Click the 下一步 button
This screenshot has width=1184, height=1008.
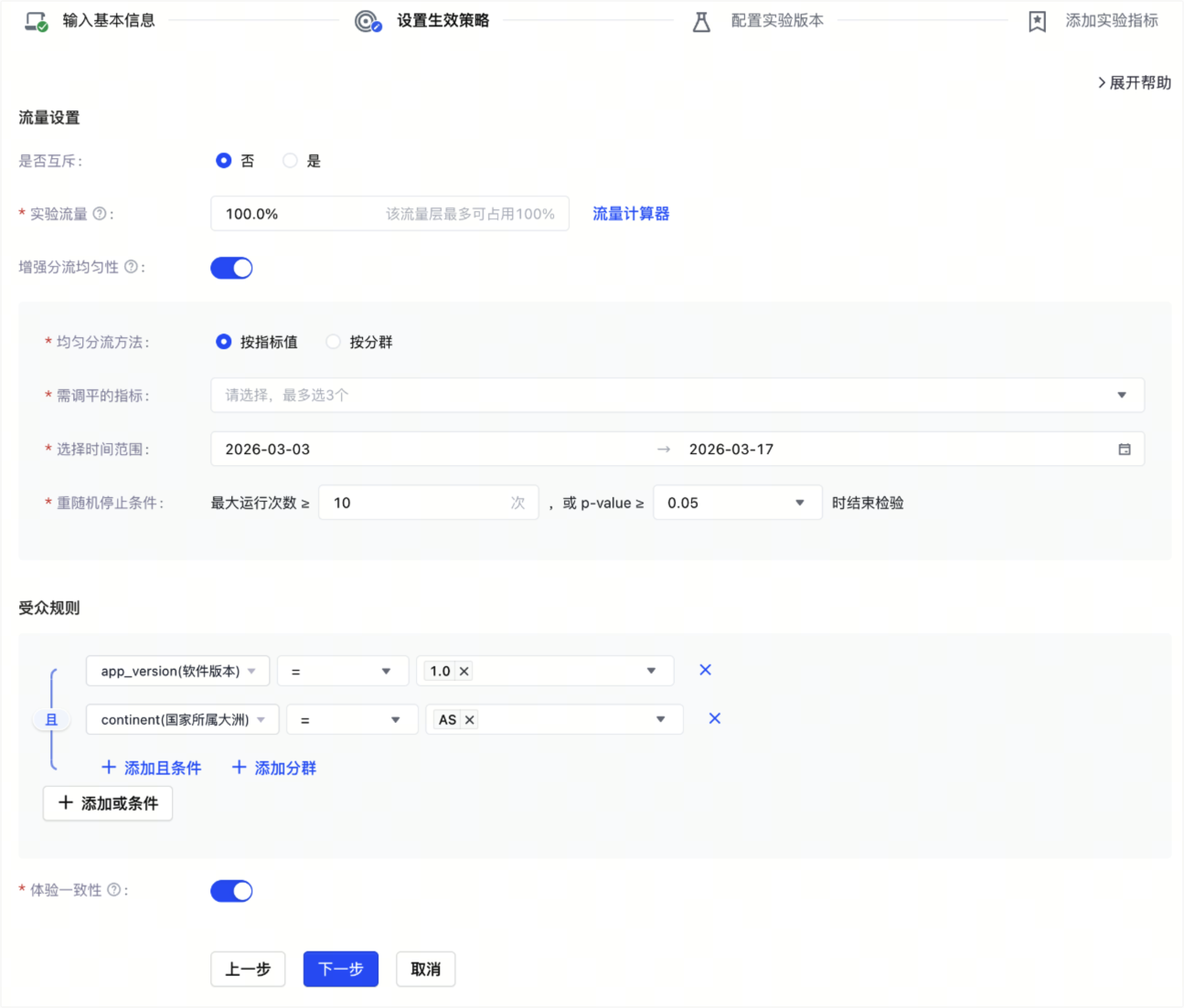click(x=340, y=969)
